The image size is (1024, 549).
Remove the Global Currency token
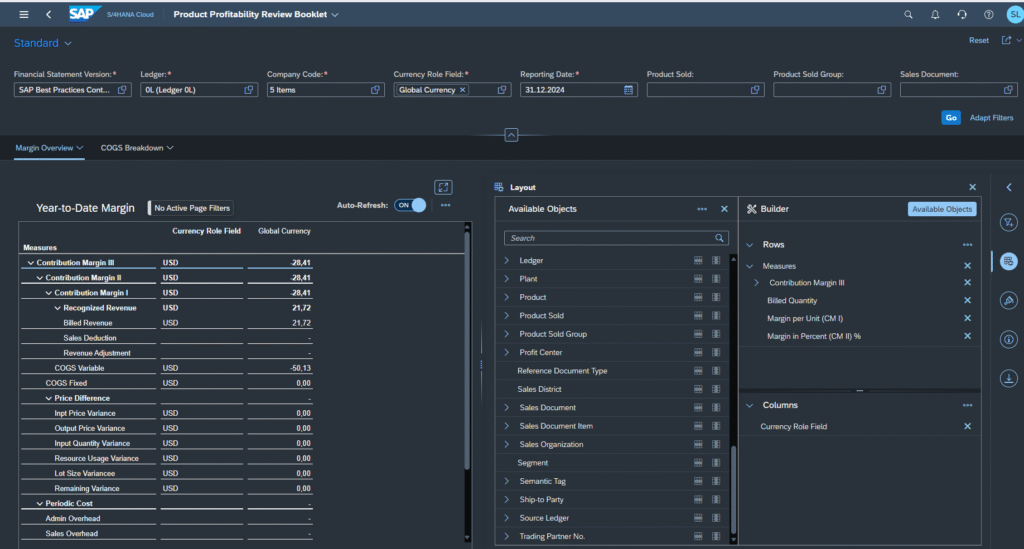[x=462, y=90]
